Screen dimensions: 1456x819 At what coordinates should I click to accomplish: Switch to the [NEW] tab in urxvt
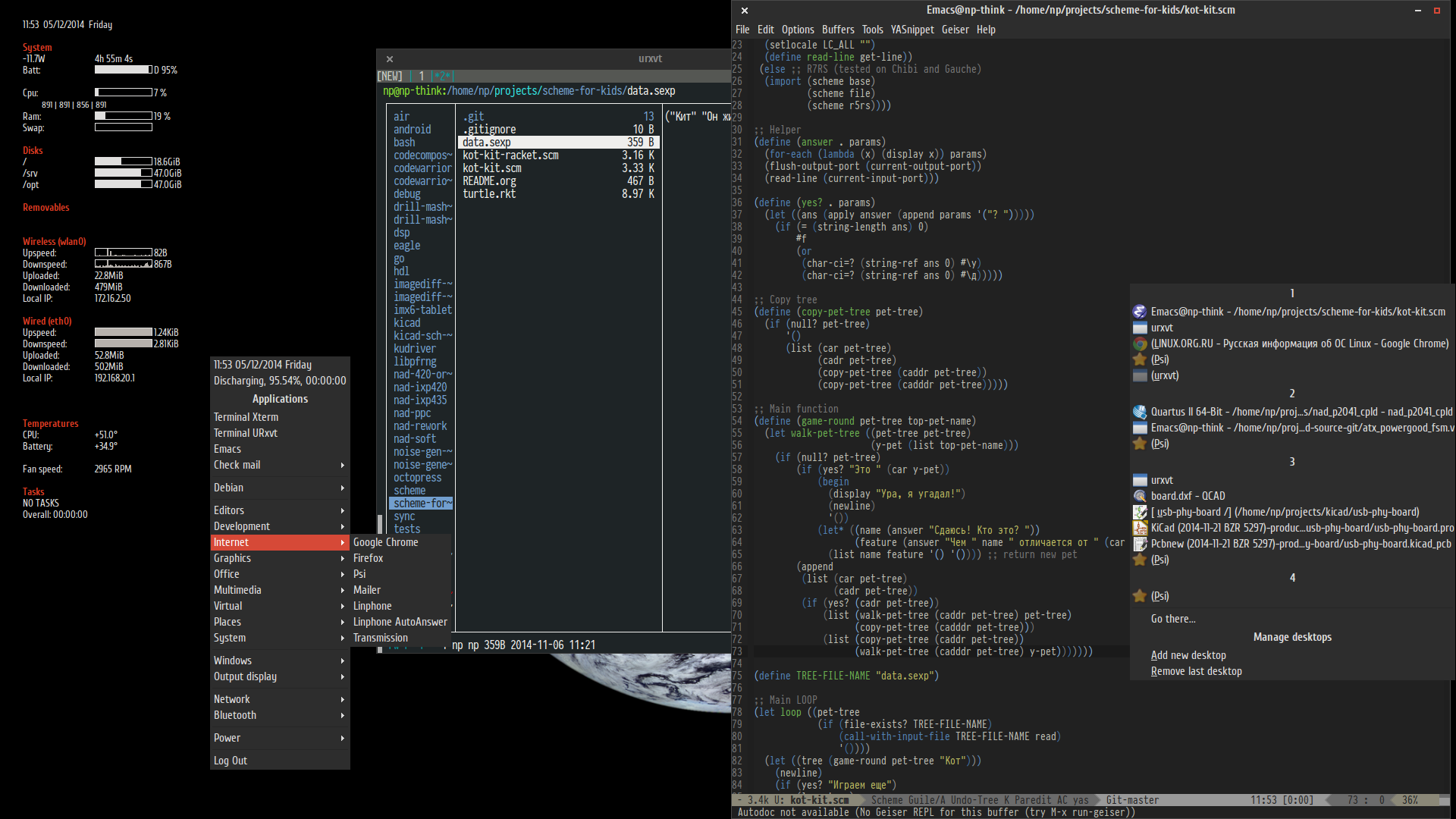coord(391,76)
